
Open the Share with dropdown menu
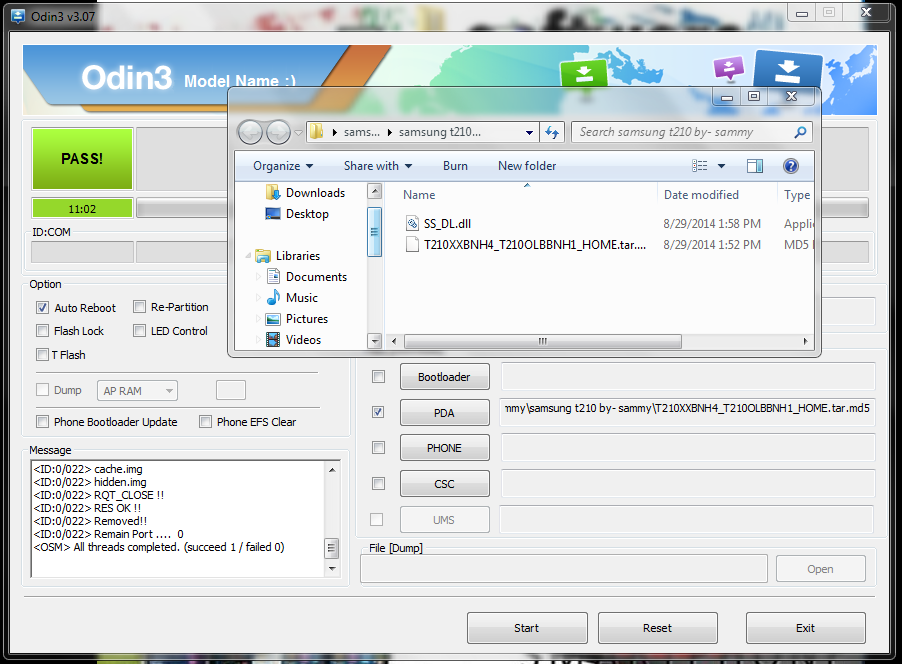[x=378, y=166]
